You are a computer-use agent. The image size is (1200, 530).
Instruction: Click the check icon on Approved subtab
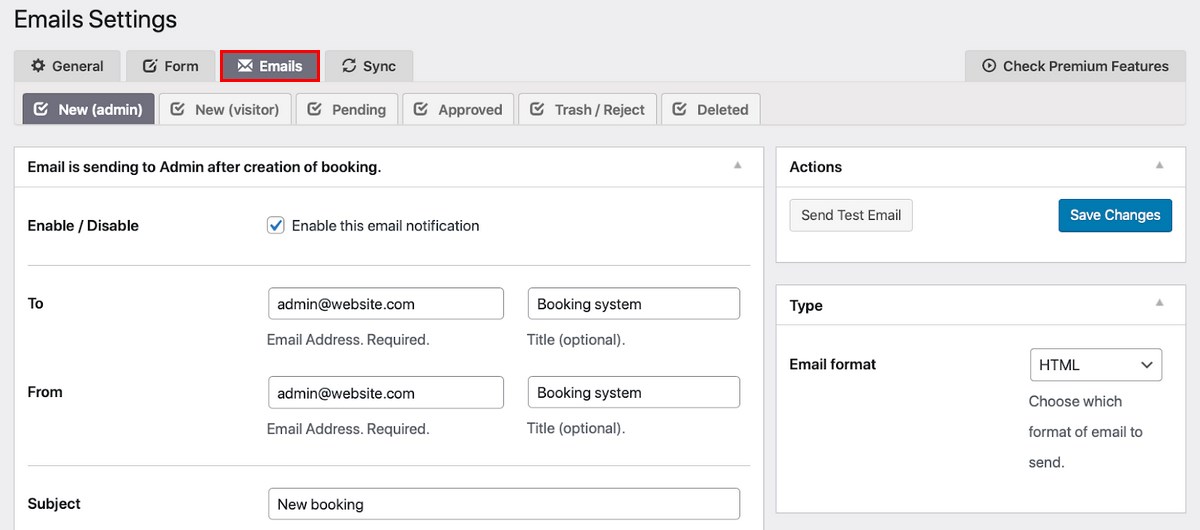point(421,109)
